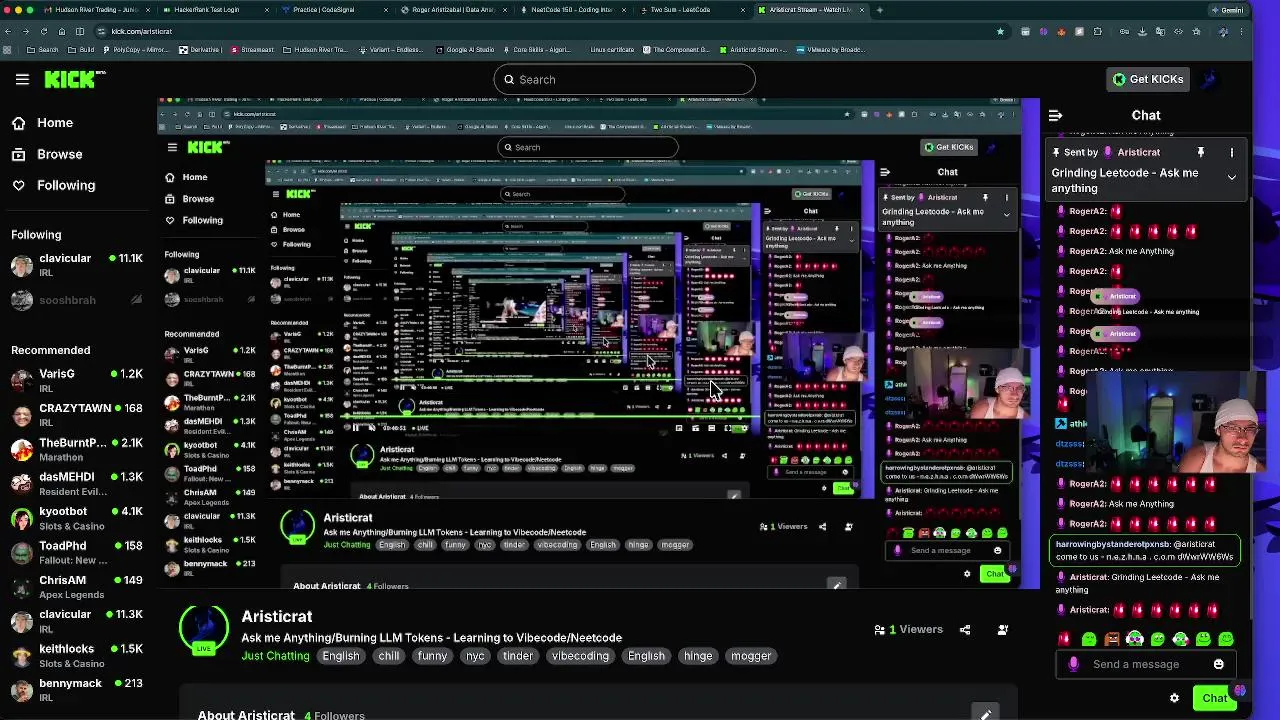Image resolution: width=1280 pixels, height=720 pixels.
Task: Open the CRAZYTAWN recommended channel
Action: 76,414
